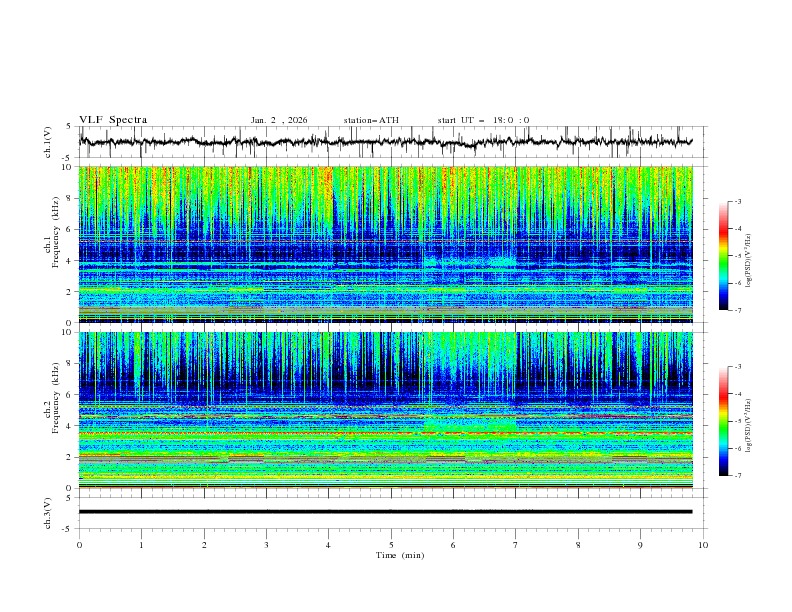Click the "5" tick of ch.1(V) axis
This screenshot has height=612, width=792.
70,127
